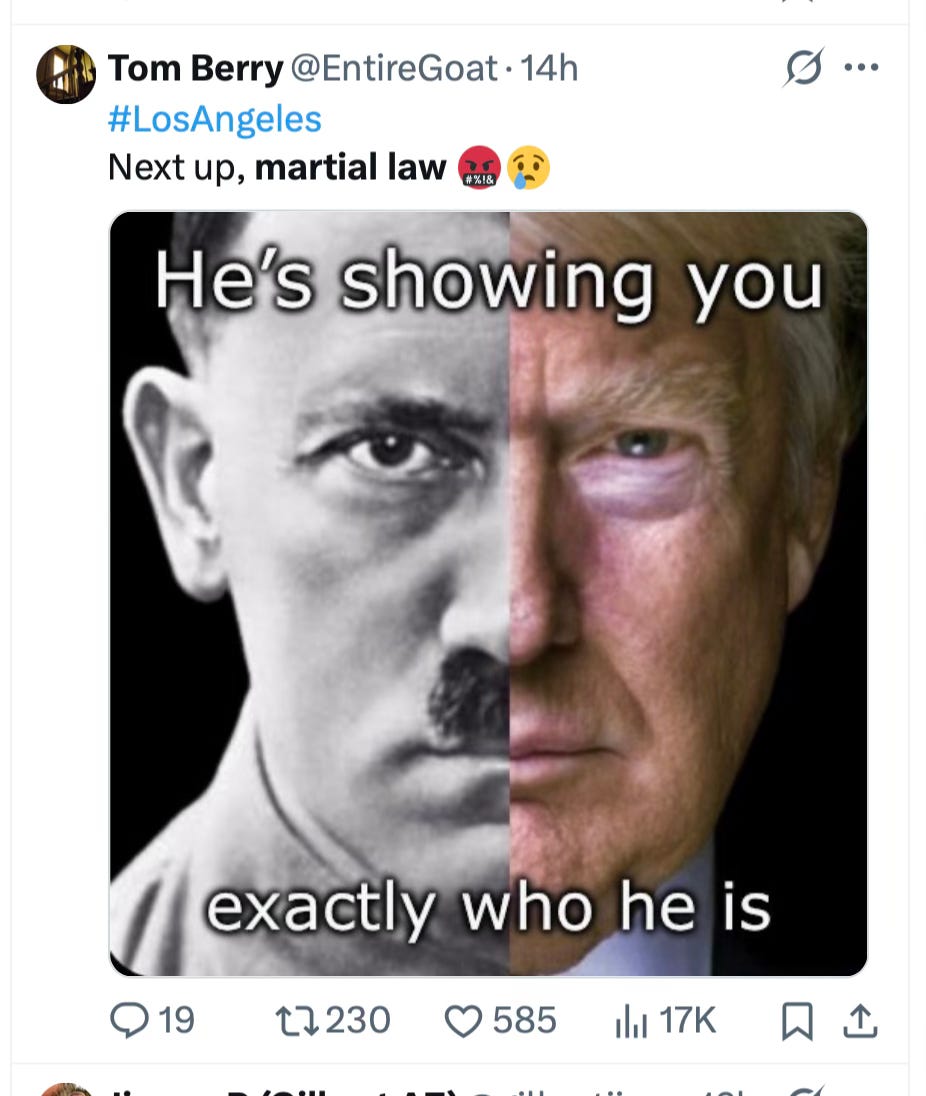Open the Grok explain icon on Tom Berry's post
Image resolution: width=926 pixels, height=1096 pixels.
tap(803, 68)
